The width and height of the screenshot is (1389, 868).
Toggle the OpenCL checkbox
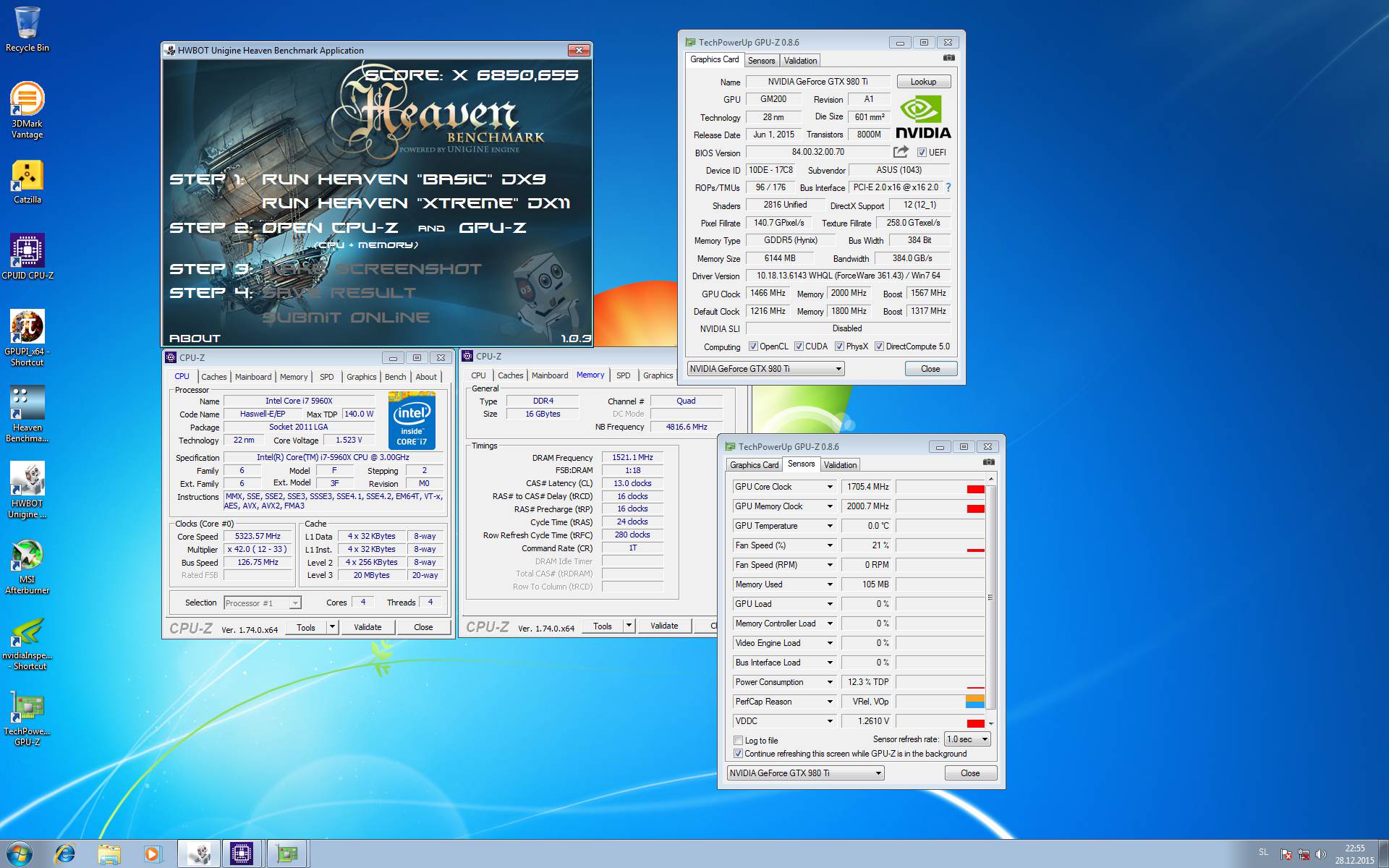click(x=753, y=346)
